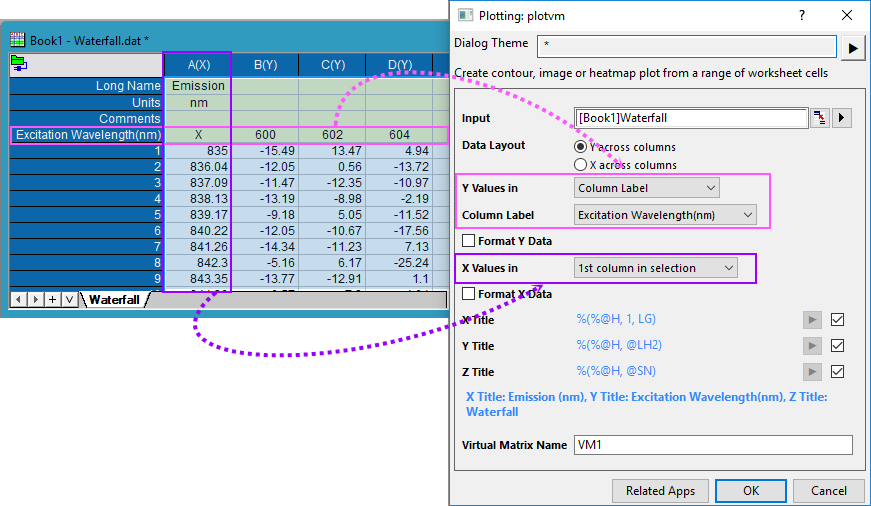Open the X Values in dropdown

[655, 268]
